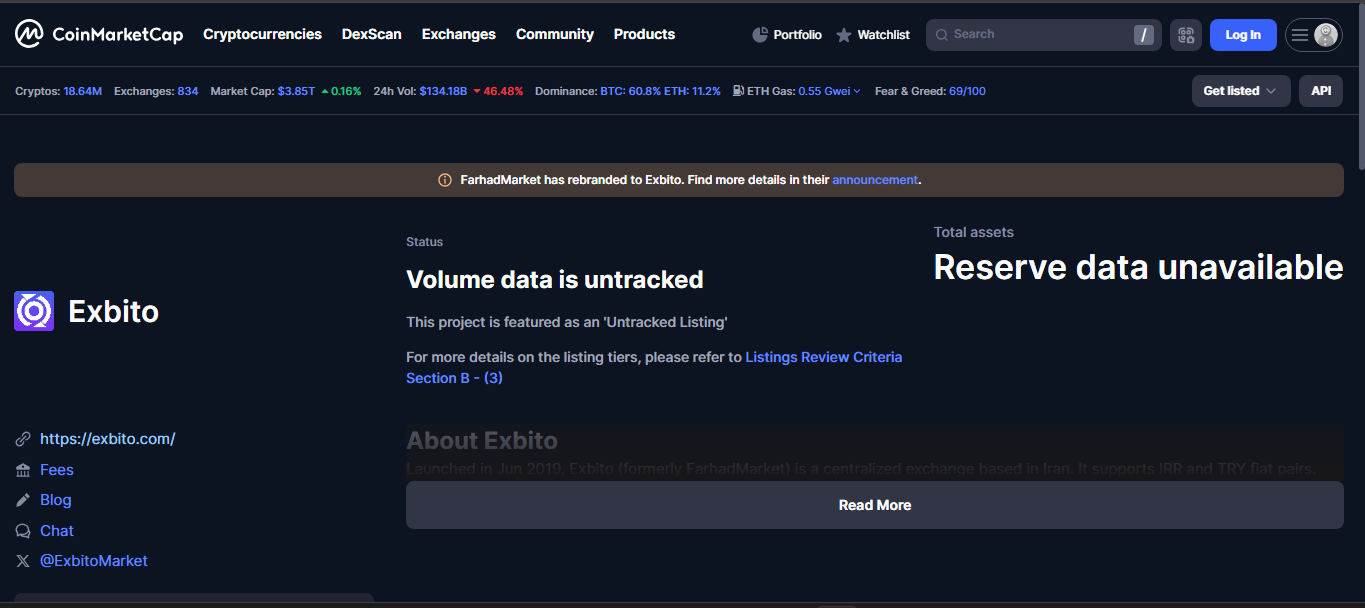Click the API button
The width and height of the screenshot is (1365, 608).
1321,91
